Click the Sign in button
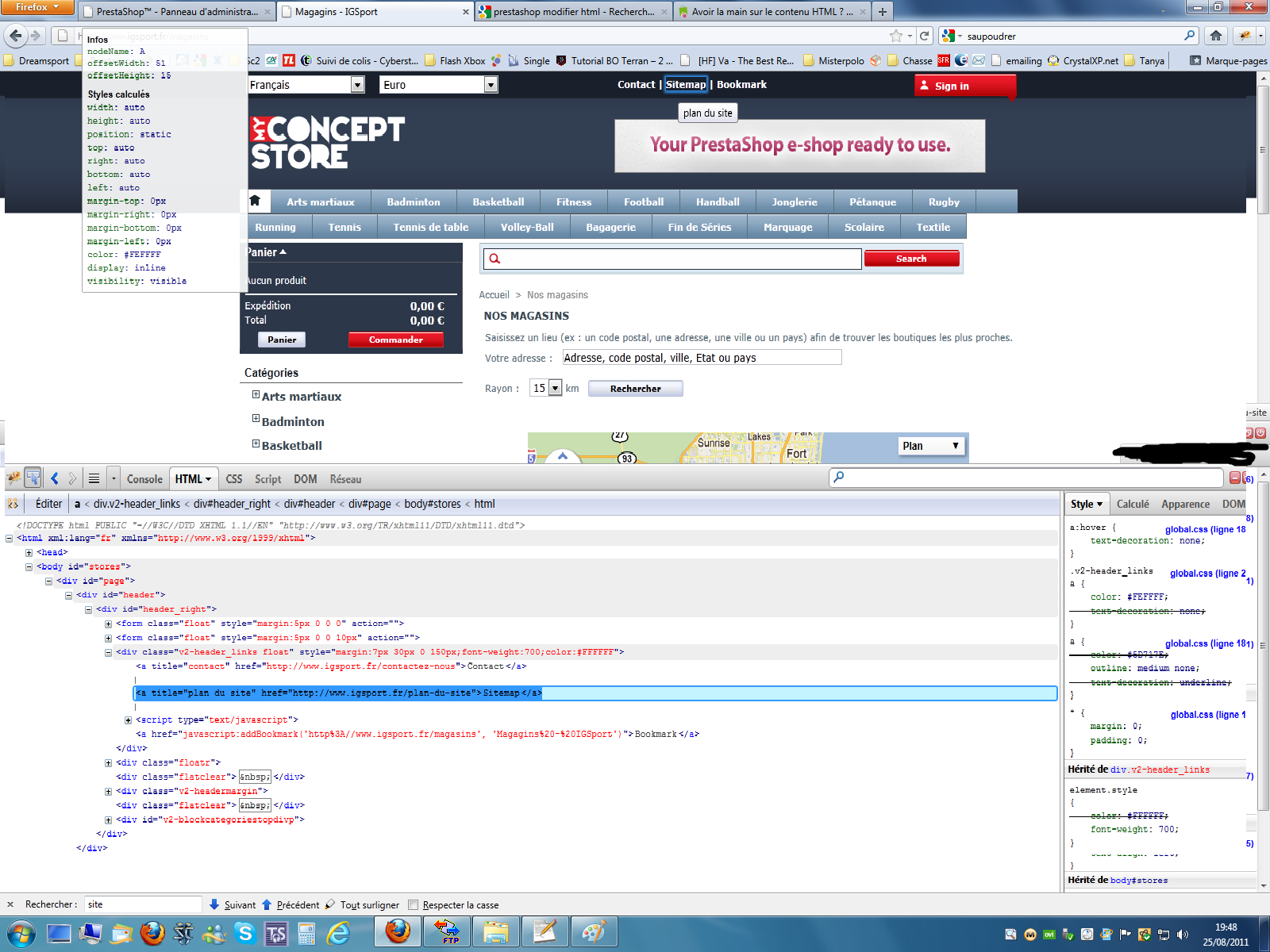 click(x=964, y=86)
